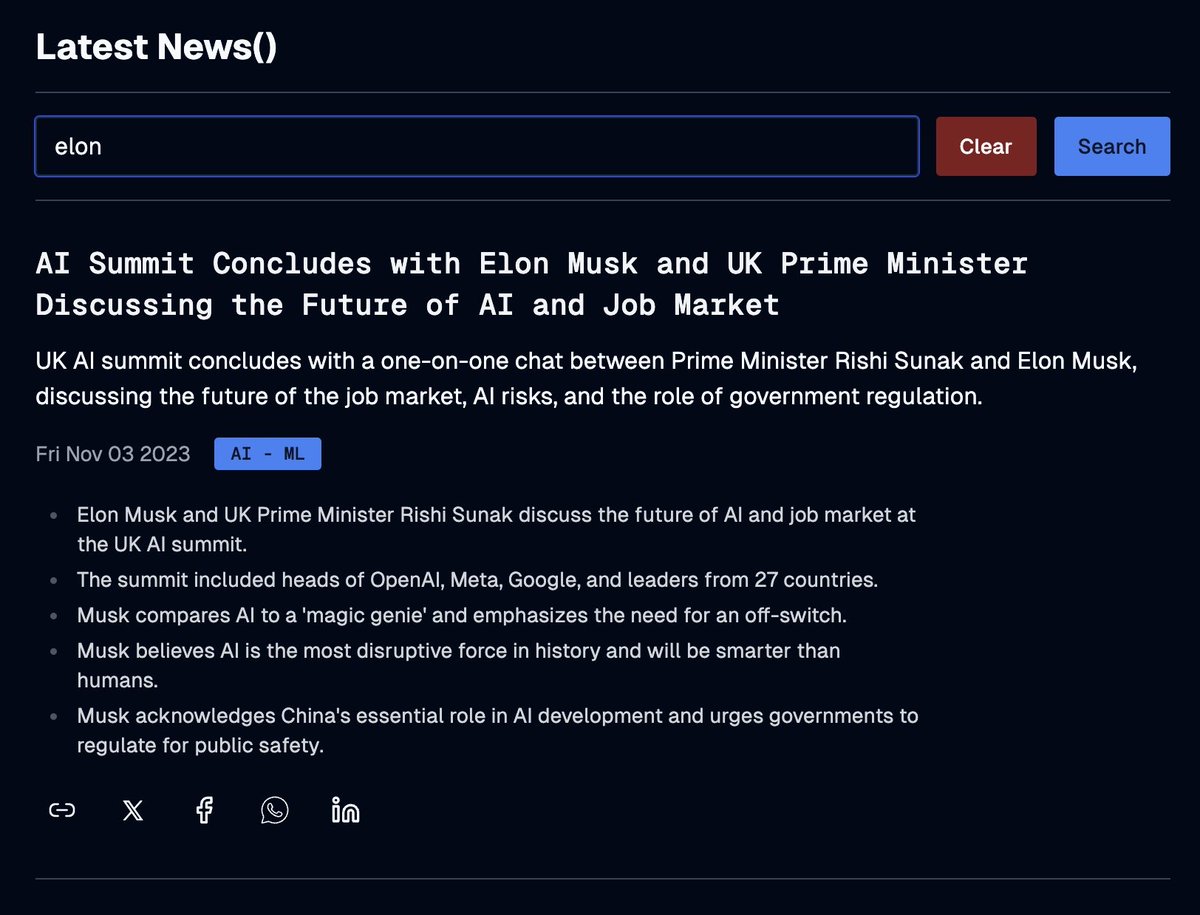Share the article on Facebook
Image resolution: width=1200 pixels, height=915 pixels.
(x=204, y=810)
